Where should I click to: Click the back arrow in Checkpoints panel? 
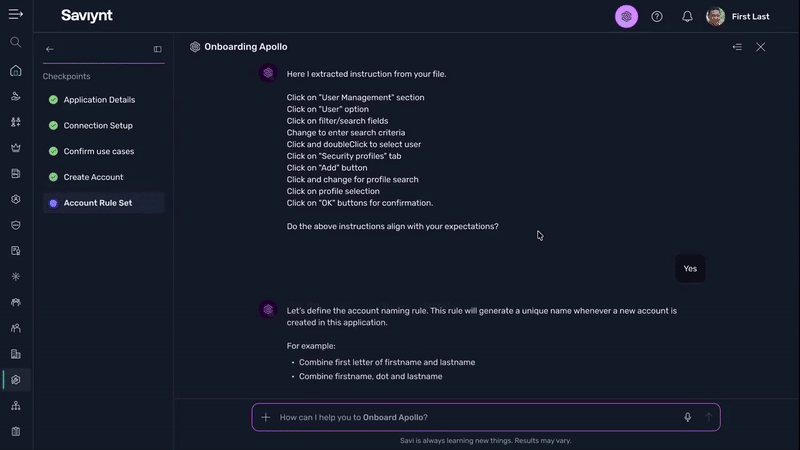tap(50, 49)
